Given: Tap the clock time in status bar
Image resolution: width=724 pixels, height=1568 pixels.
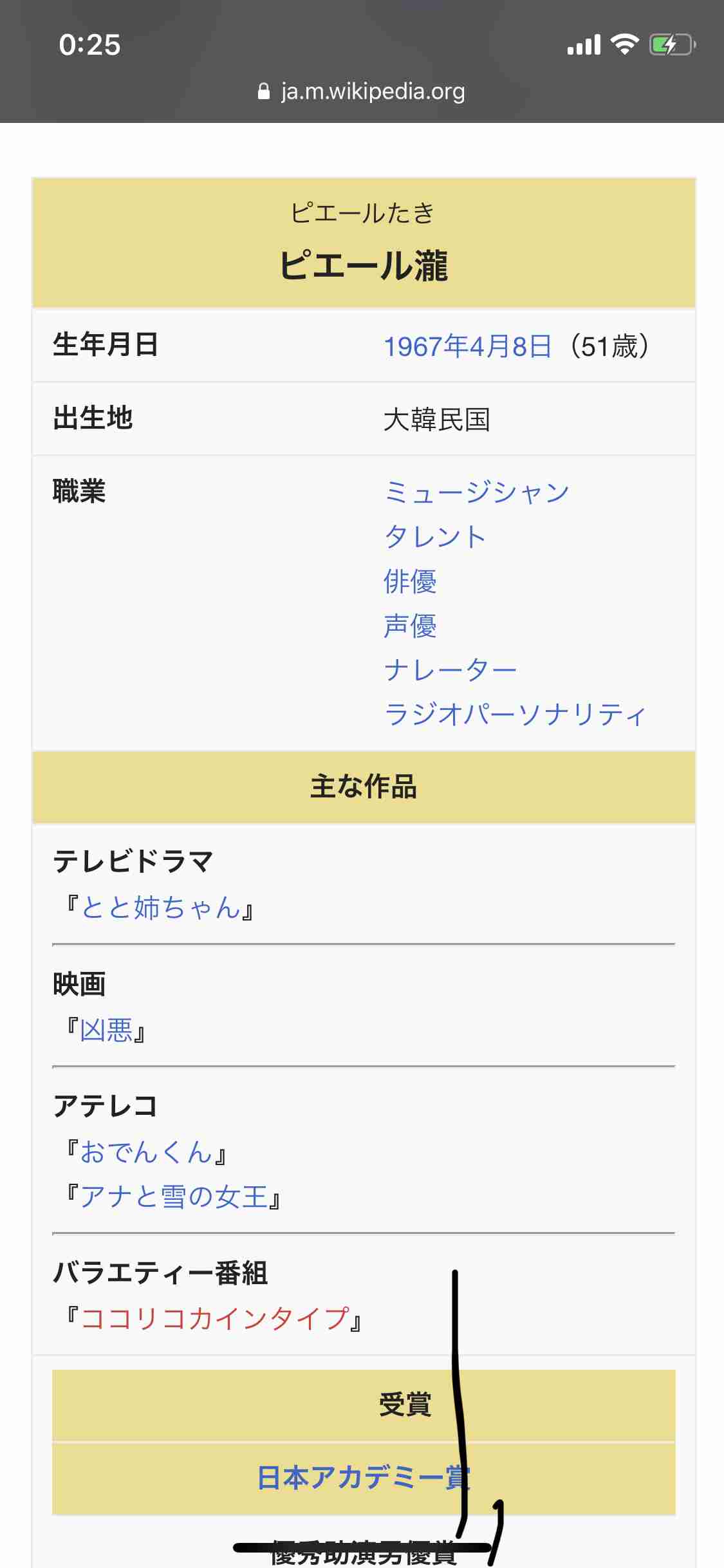Looking at the screenshot, I should coord(89,45).
